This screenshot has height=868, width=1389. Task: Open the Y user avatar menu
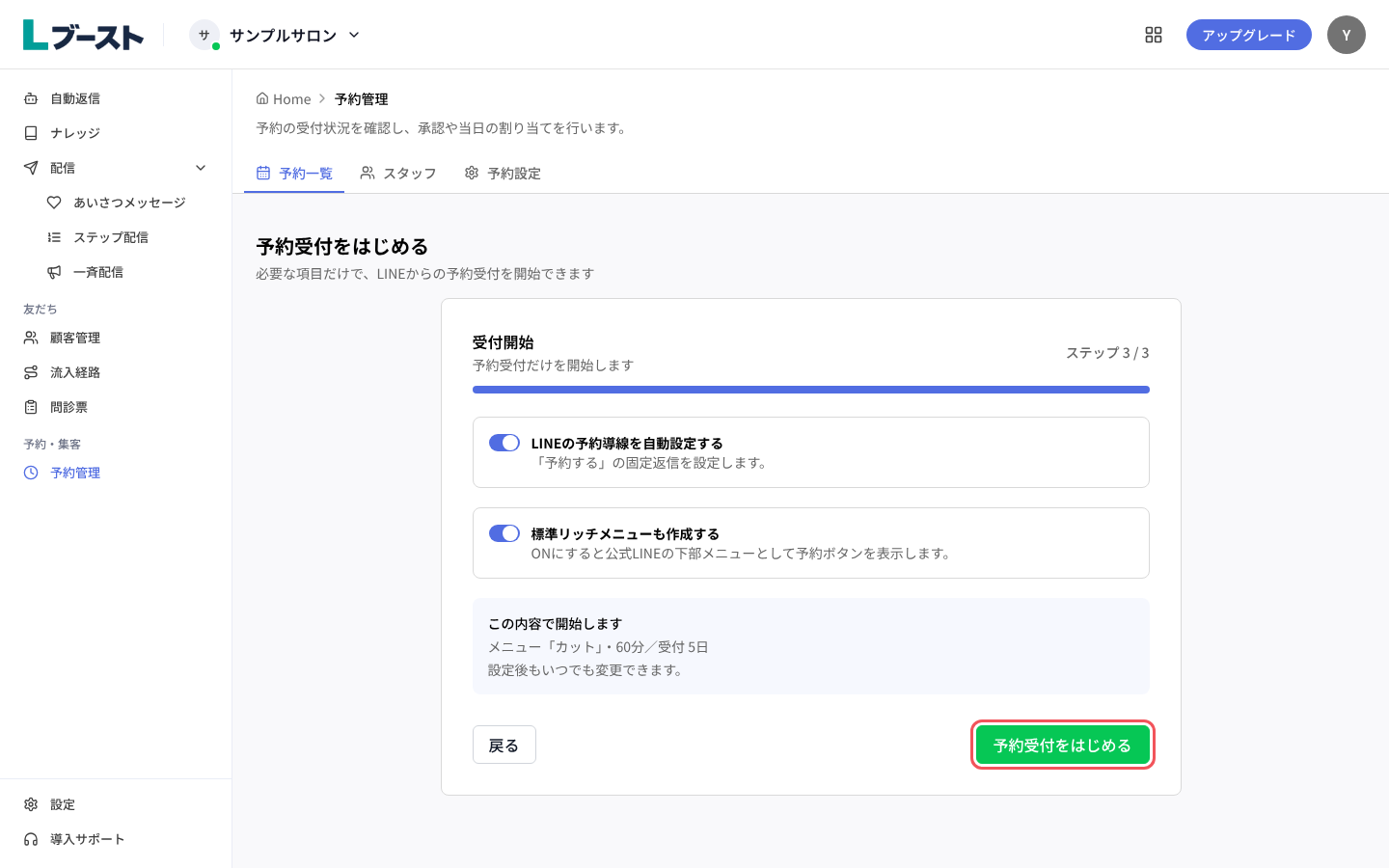click(x=1347, y=35)
